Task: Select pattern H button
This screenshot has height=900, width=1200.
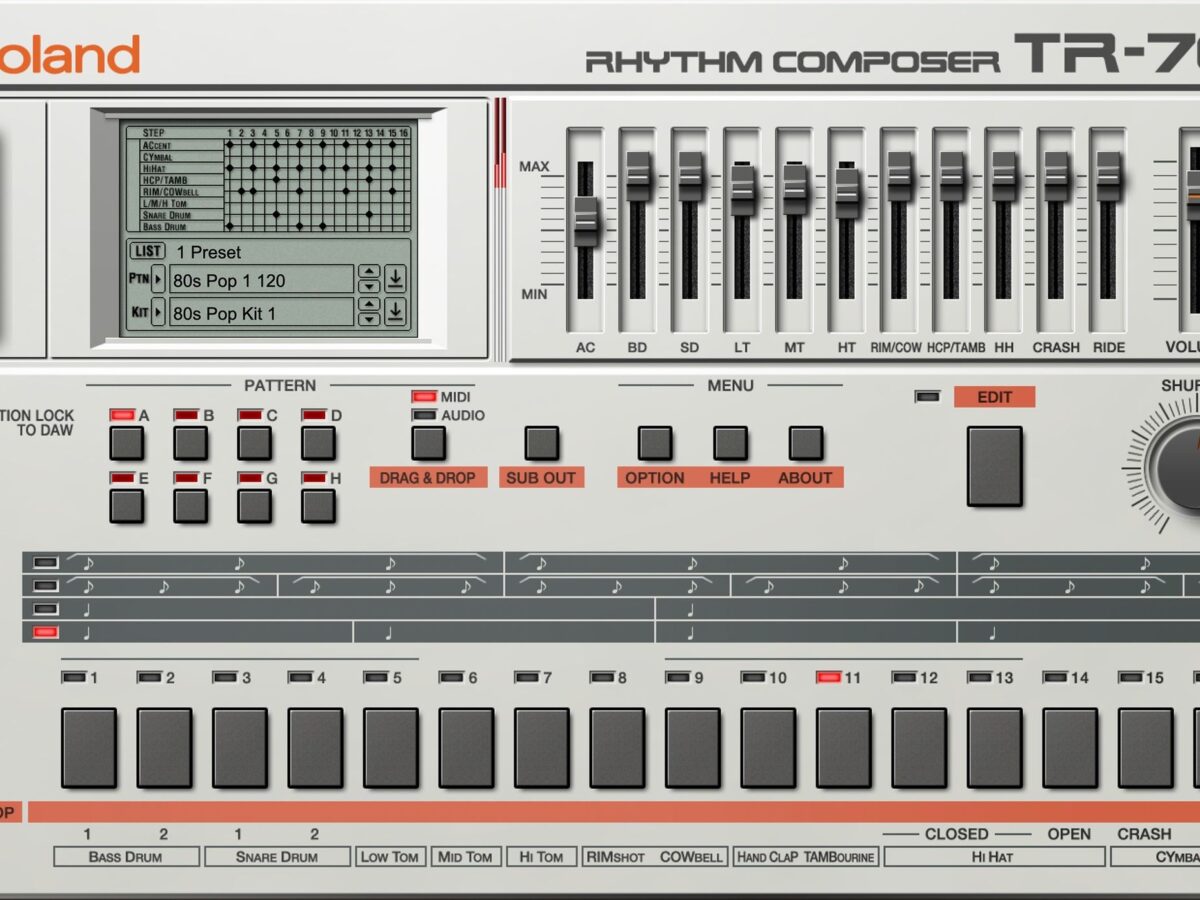Action: point(319,506)
